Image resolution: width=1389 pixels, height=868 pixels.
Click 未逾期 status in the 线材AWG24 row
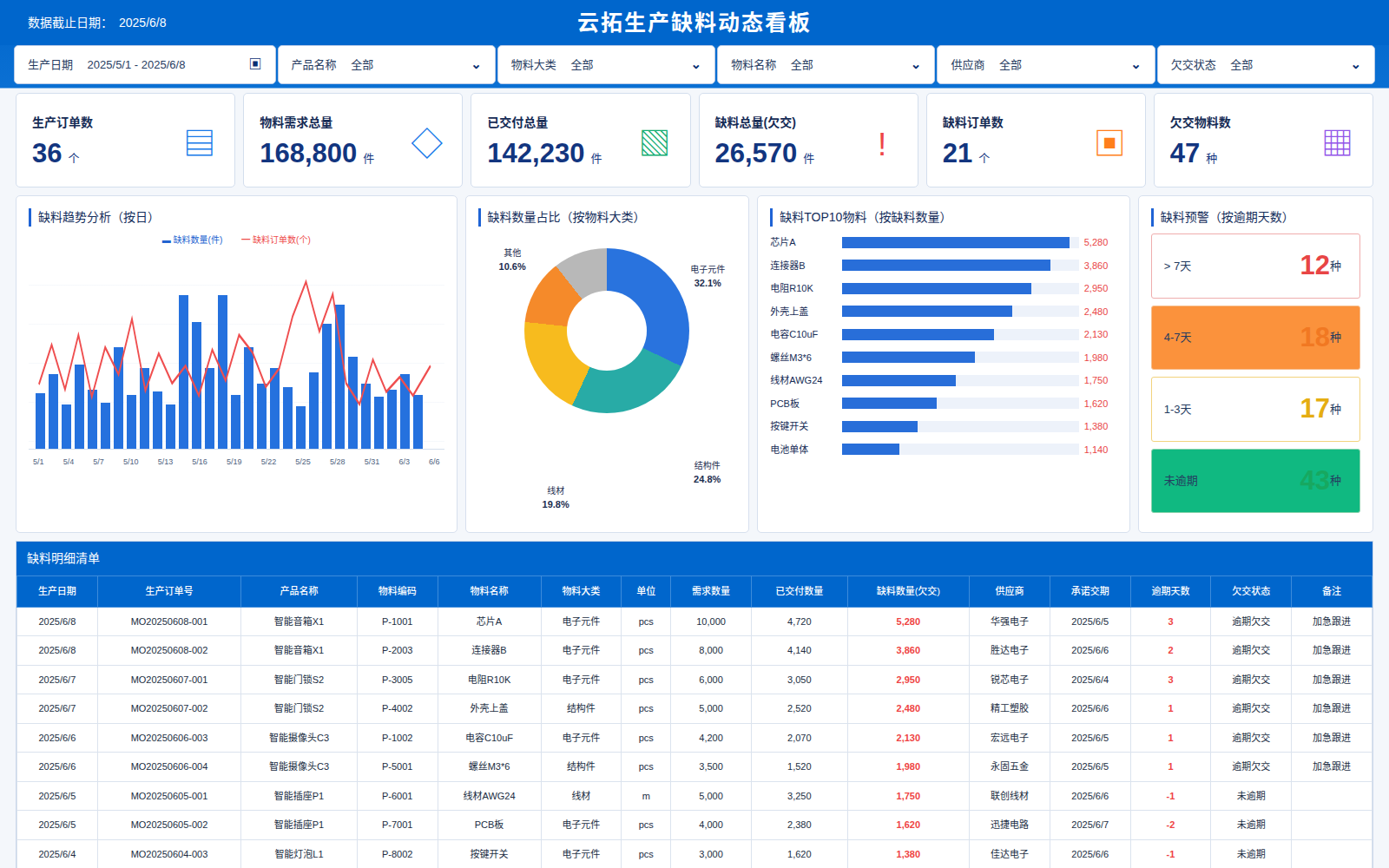tap(1251, 796)
